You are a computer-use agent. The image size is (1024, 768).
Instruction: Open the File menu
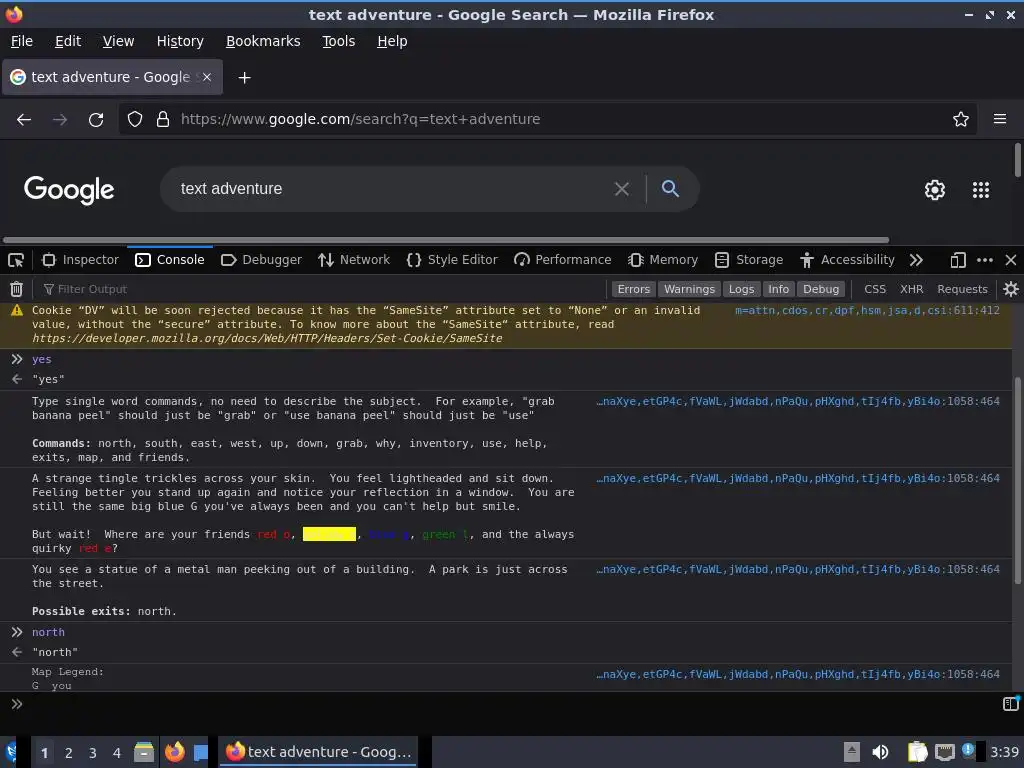click(22, 41)
